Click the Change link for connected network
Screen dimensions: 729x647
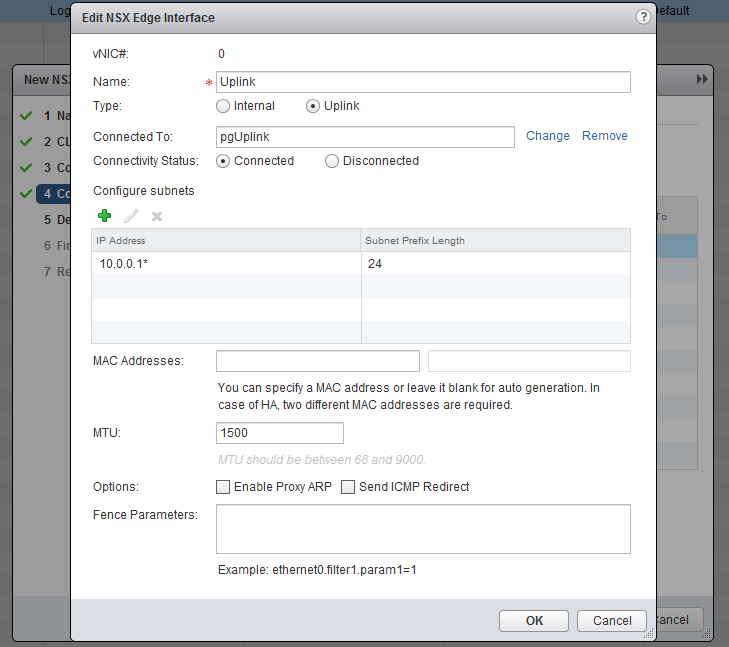coord(548,136)
